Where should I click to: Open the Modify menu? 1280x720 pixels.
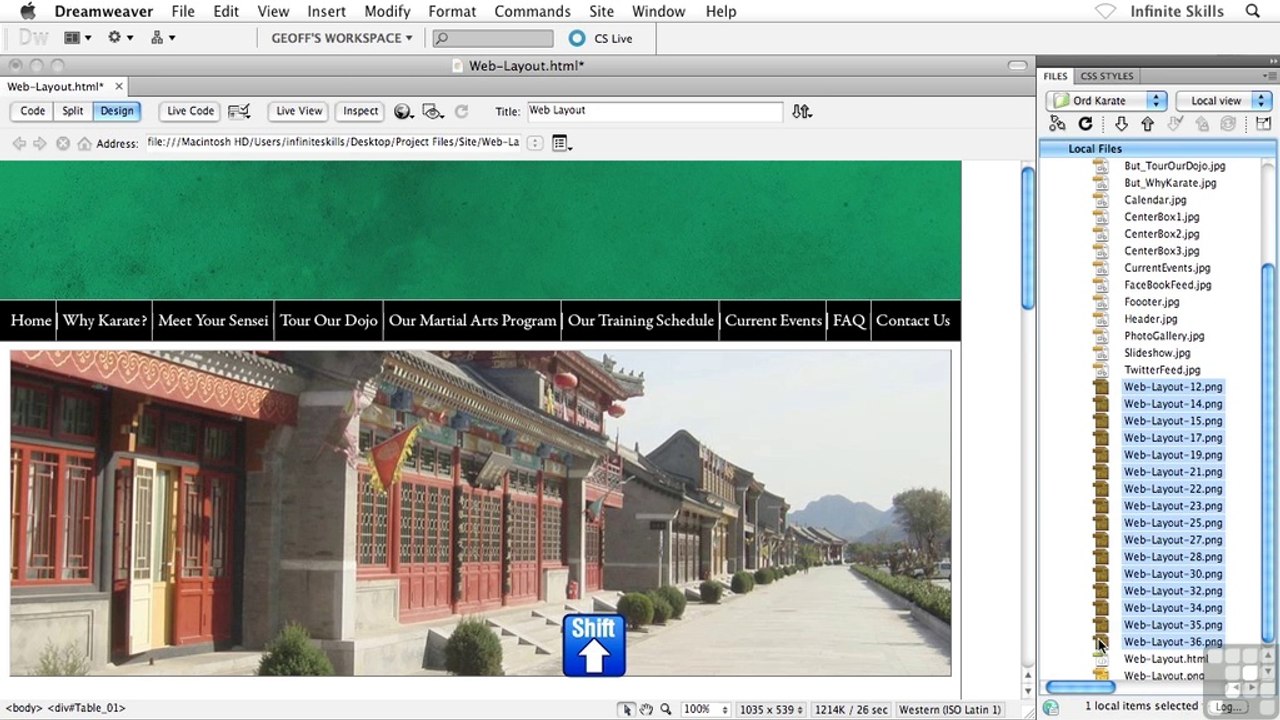click(387, 11)
